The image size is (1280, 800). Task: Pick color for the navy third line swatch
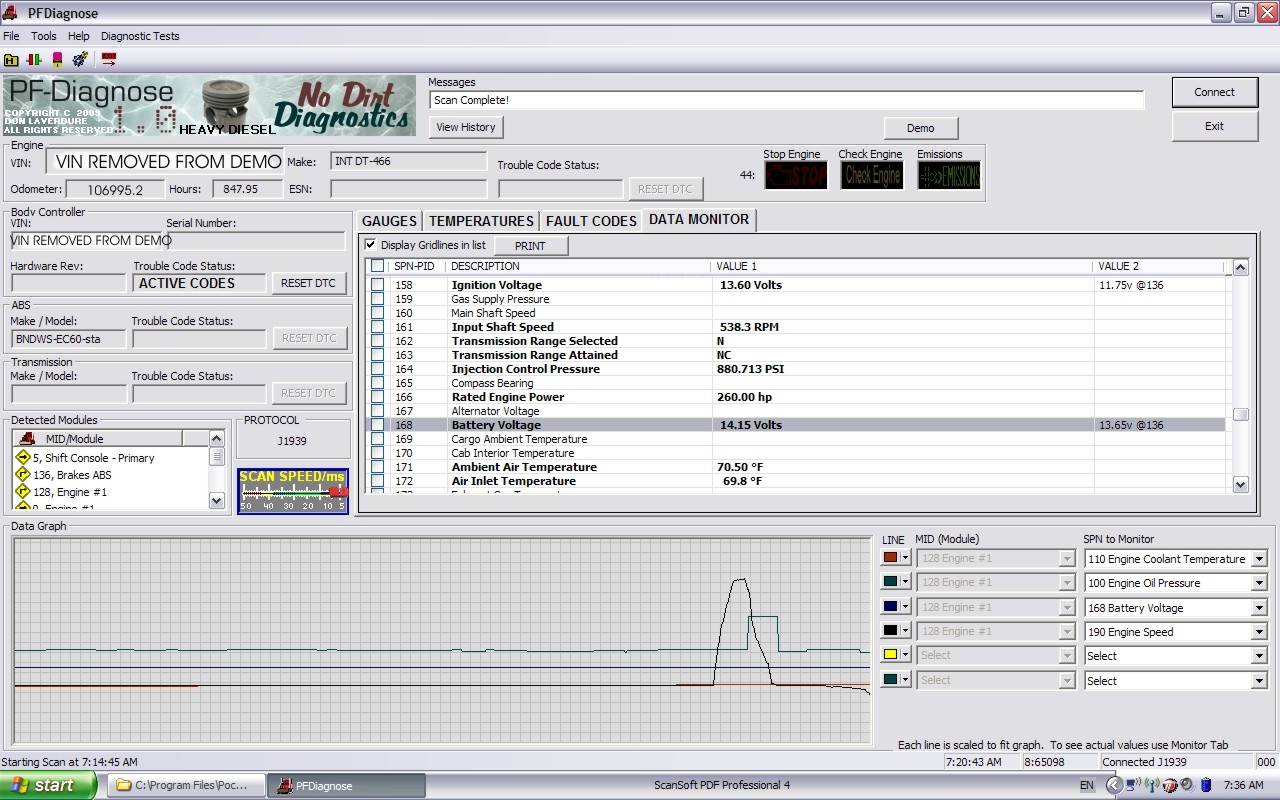click(896, 606)
